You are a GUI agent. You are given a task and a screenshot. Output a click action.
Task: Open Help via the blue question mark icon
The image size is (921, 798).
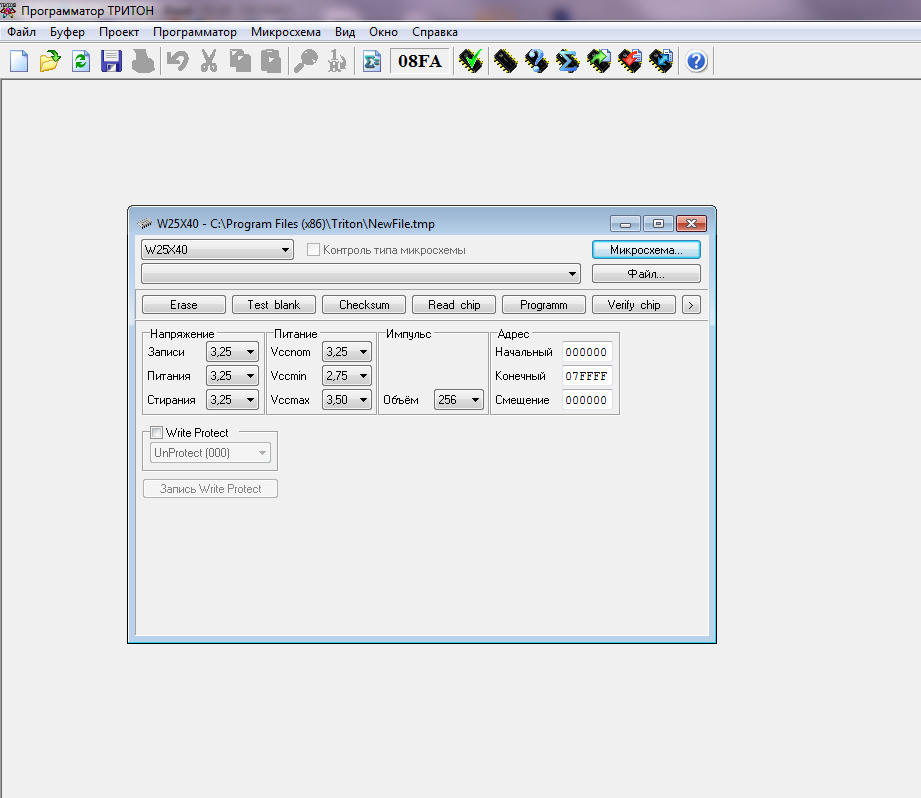pyautogui.click(x=697, y=61)
